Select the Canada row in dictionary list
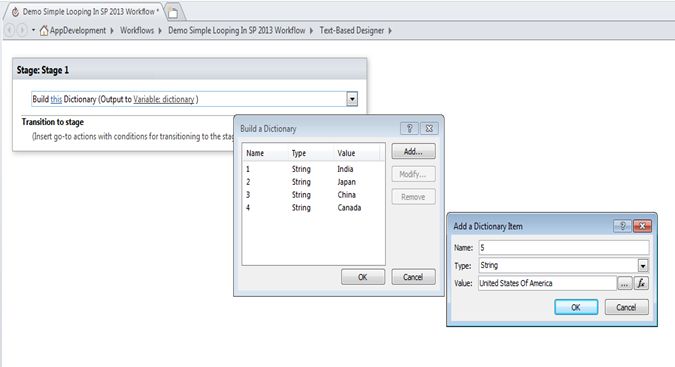The height and width of the screenshot is (367, 675). [313, 208]
